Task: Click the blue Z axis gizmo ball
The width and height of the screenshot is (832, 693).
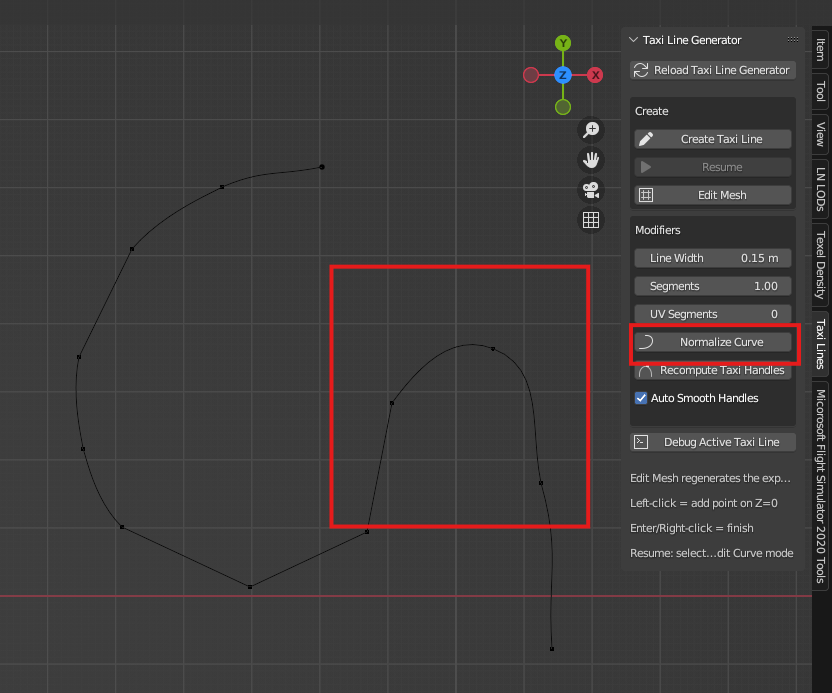Action: [563, 75]
